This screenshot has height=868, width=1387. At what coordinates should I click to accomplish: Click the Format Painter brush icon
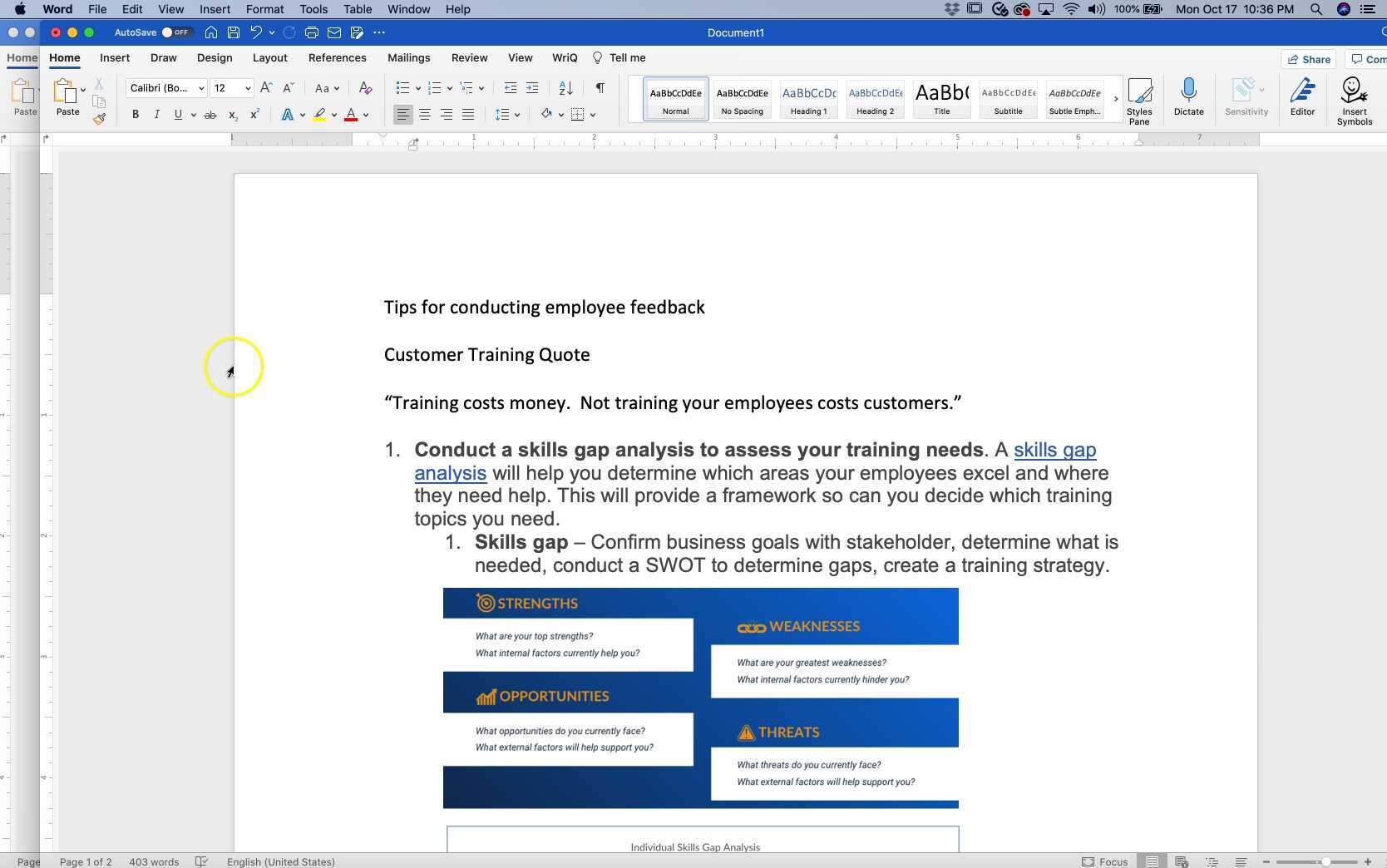99,119
